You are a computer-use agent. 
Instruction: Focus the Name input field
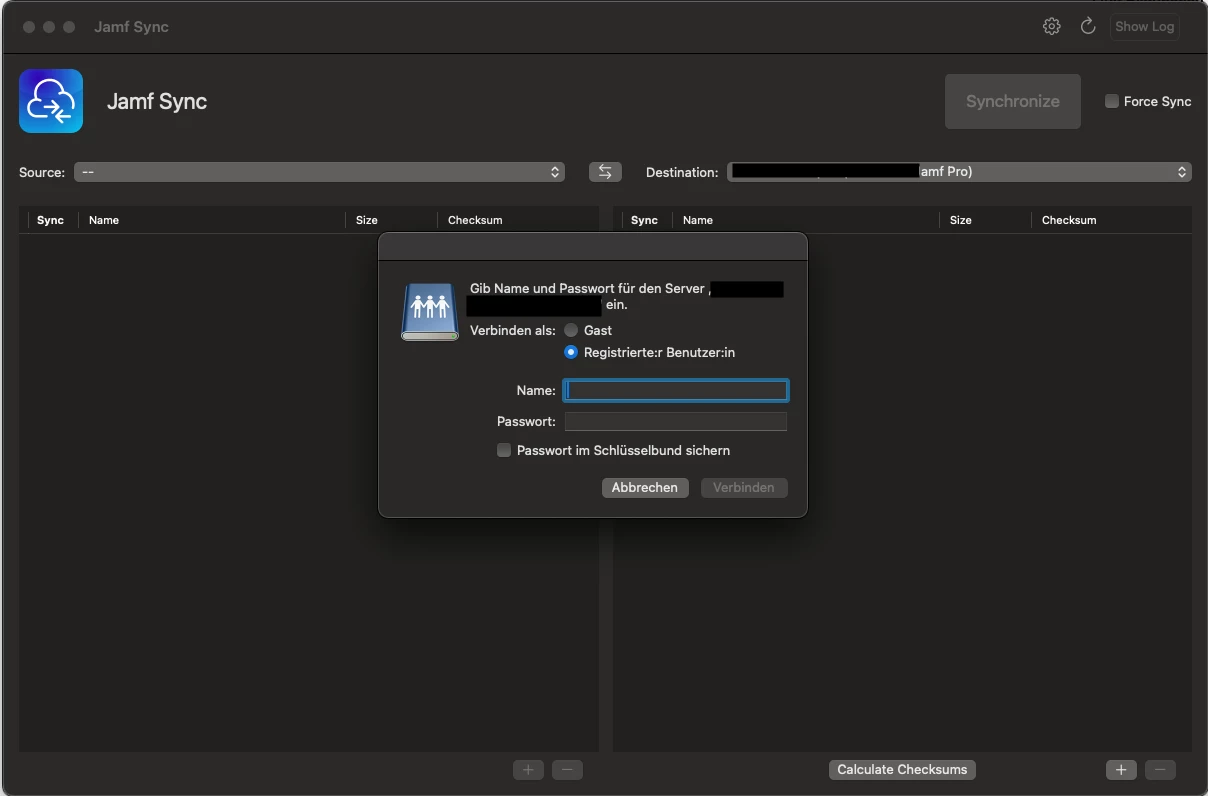click(676, 390)
